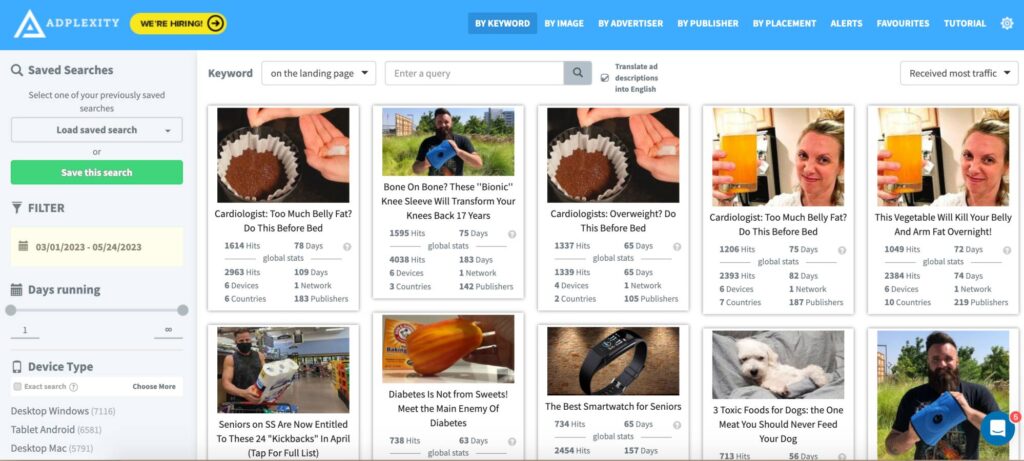Open Favourites menu item
Viewport: 1024px width, 461px height.
[x=903, y=24]
